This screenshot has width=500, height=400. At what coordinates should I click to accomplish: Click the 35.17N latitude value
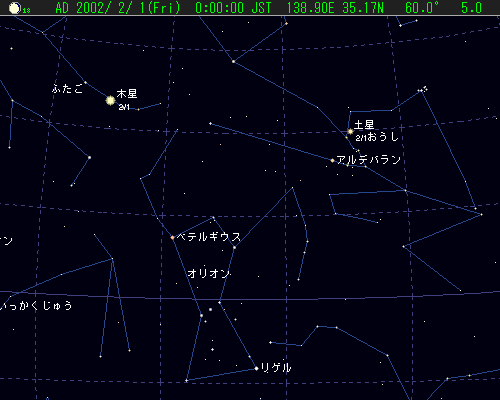coord(363,8)
